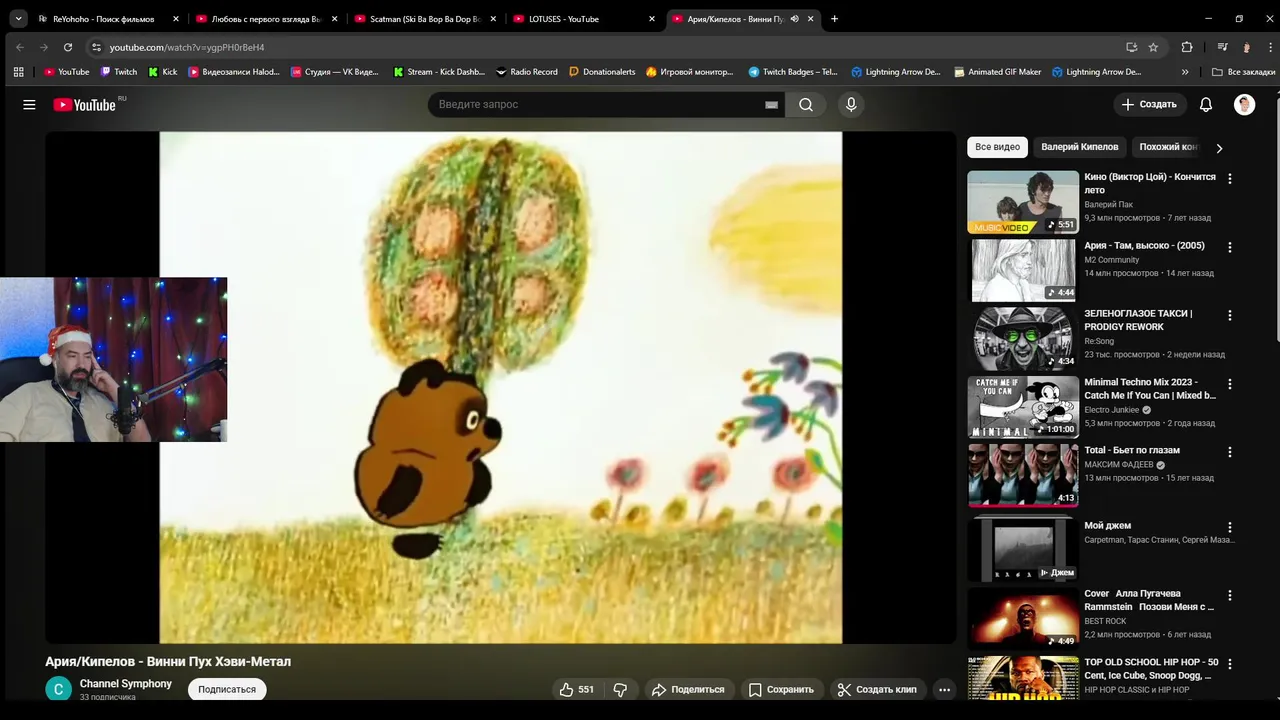Screen dimensions: 1280x720
Task: Open the tab search dropdown arrow
Action: point(18,19)
